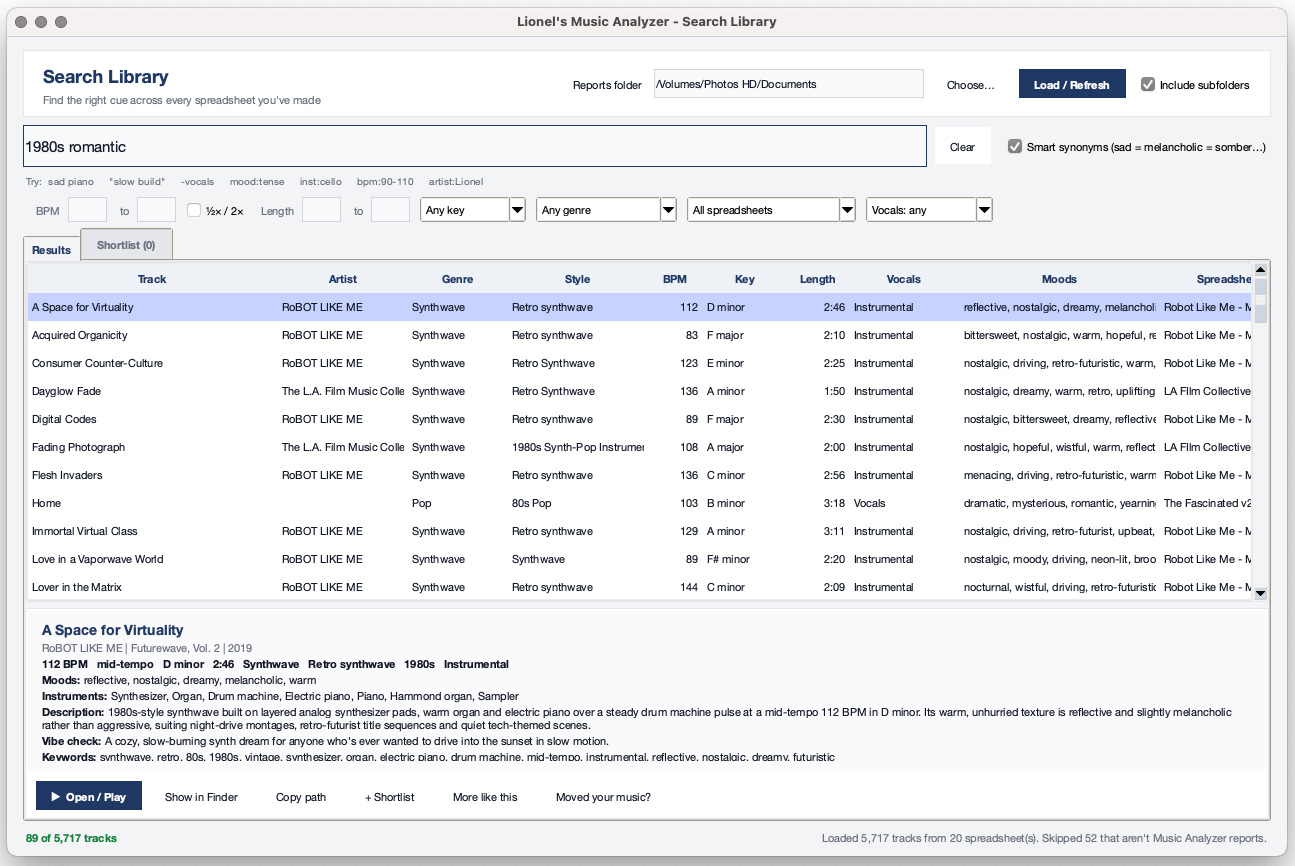Click the Moved your music? link

click(603, 797)
